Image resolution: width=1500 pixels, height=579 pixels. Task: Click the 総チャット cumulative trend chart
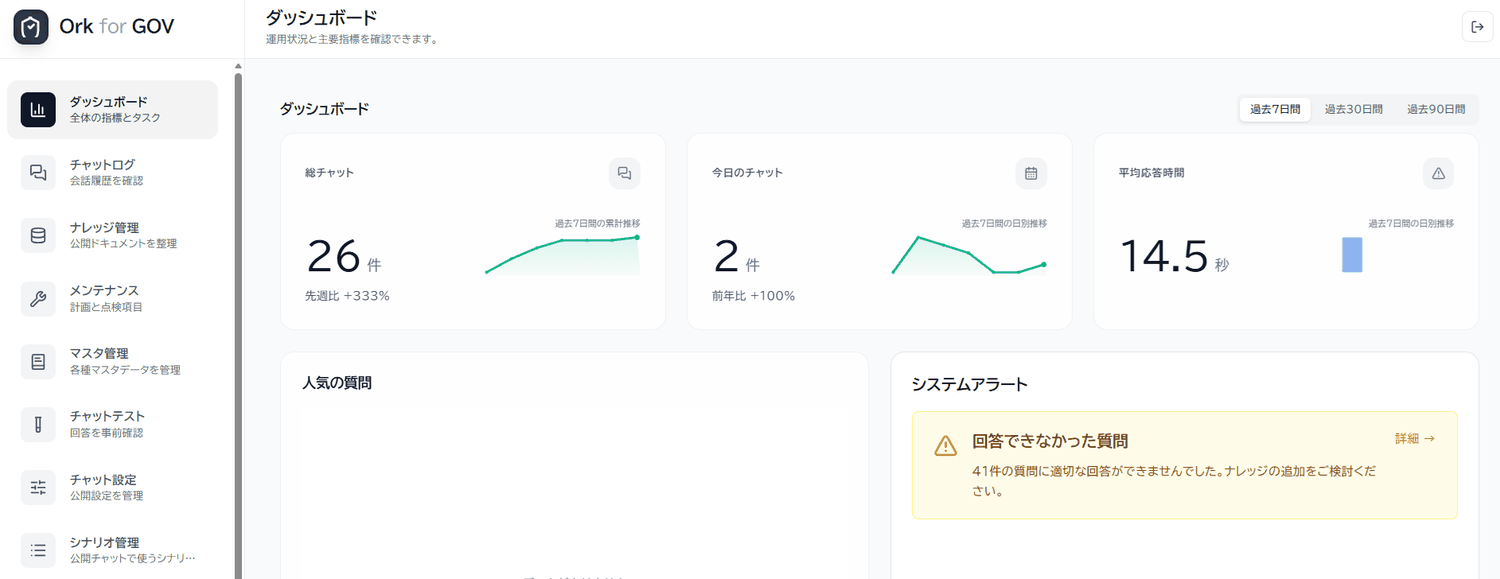562,255
